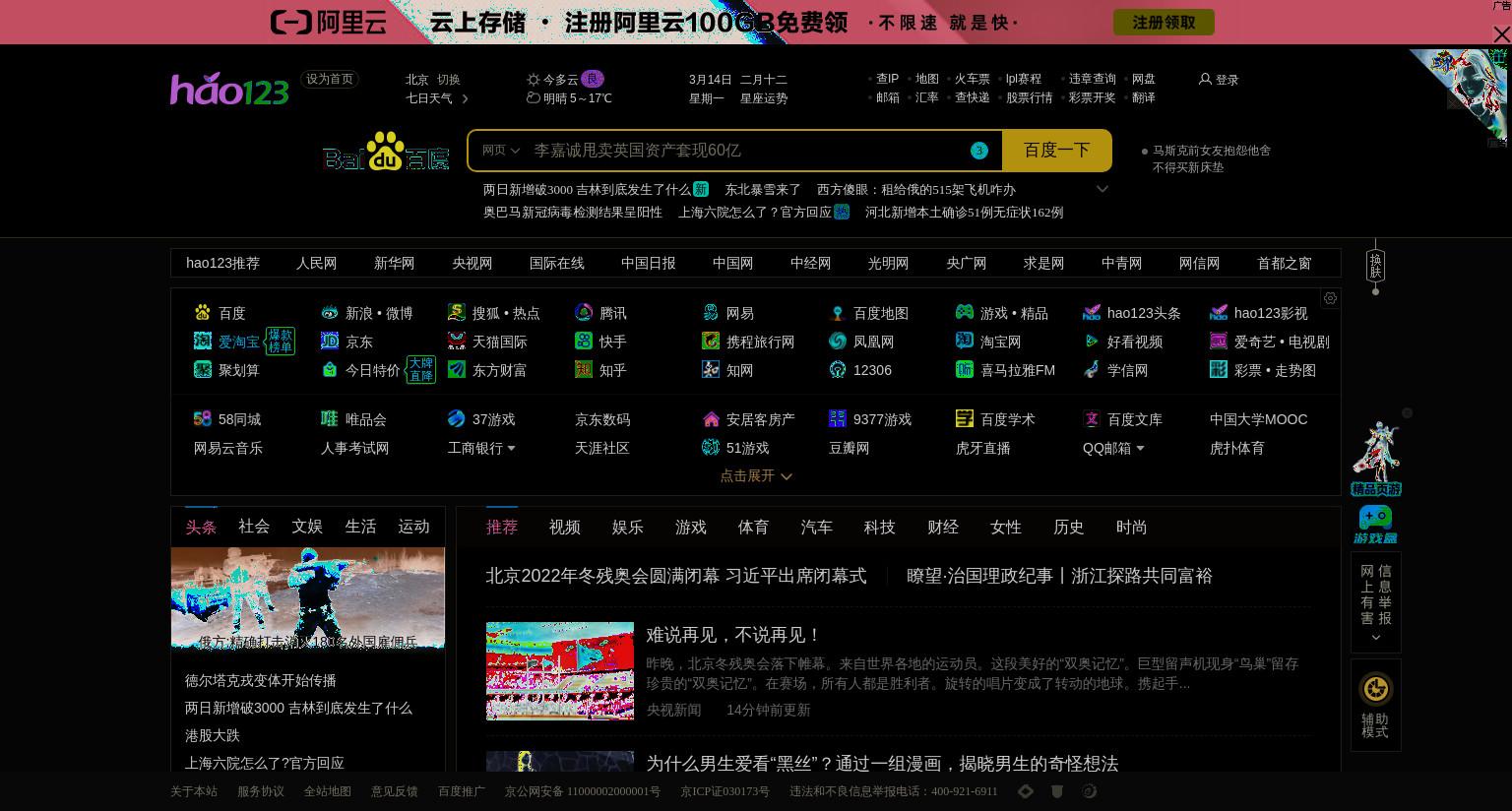Click the Ctrip 携程旅行网 icon
Image resolution: width=1512 pixels, height=811 pixels.
coord(711,342)
